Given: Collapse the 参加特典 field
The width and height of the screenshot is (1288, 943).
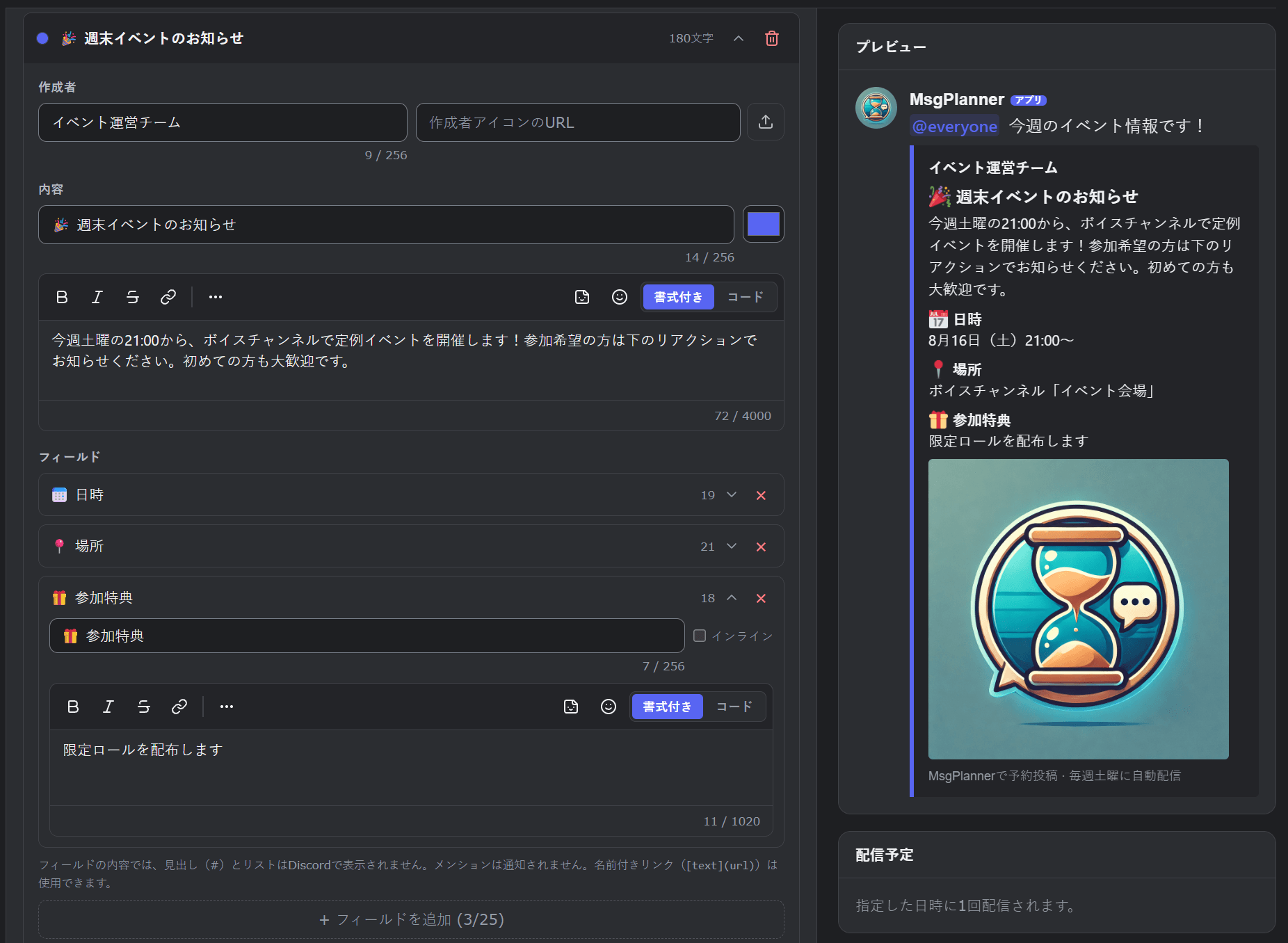Looking at the screenshot, I should coord(732,597).
